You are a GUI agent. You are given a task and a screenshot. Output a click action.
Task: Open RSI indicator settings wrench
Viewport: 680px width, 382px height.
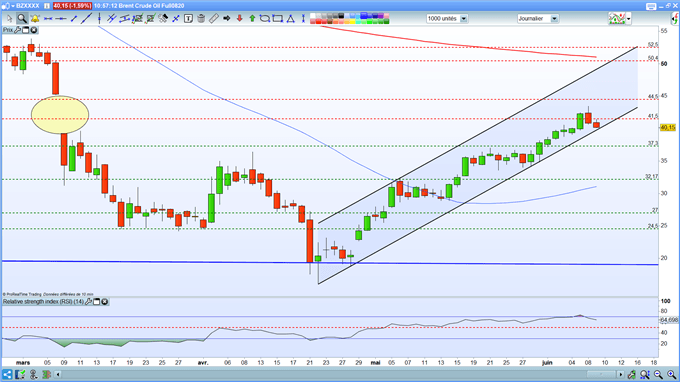point(88,301)
